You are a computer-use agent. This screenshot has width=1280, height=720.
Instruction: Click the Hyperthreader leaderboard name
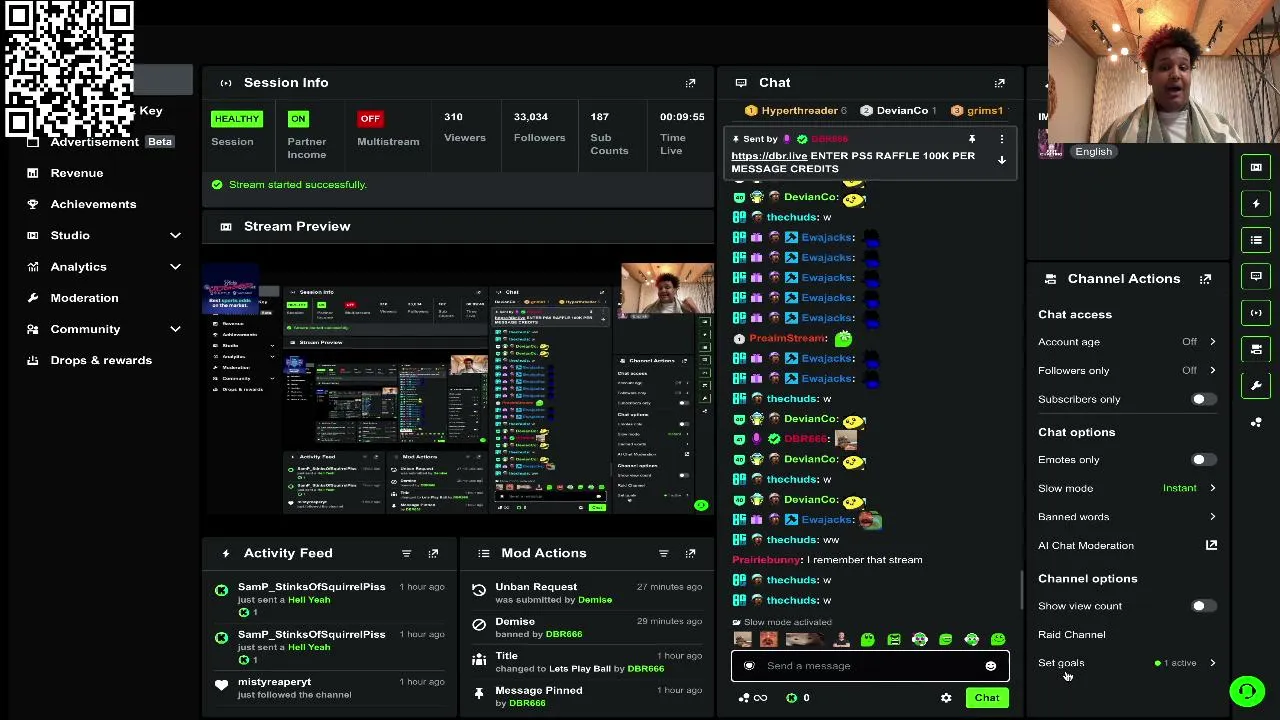pyautogui.click(x=799, y=111)
